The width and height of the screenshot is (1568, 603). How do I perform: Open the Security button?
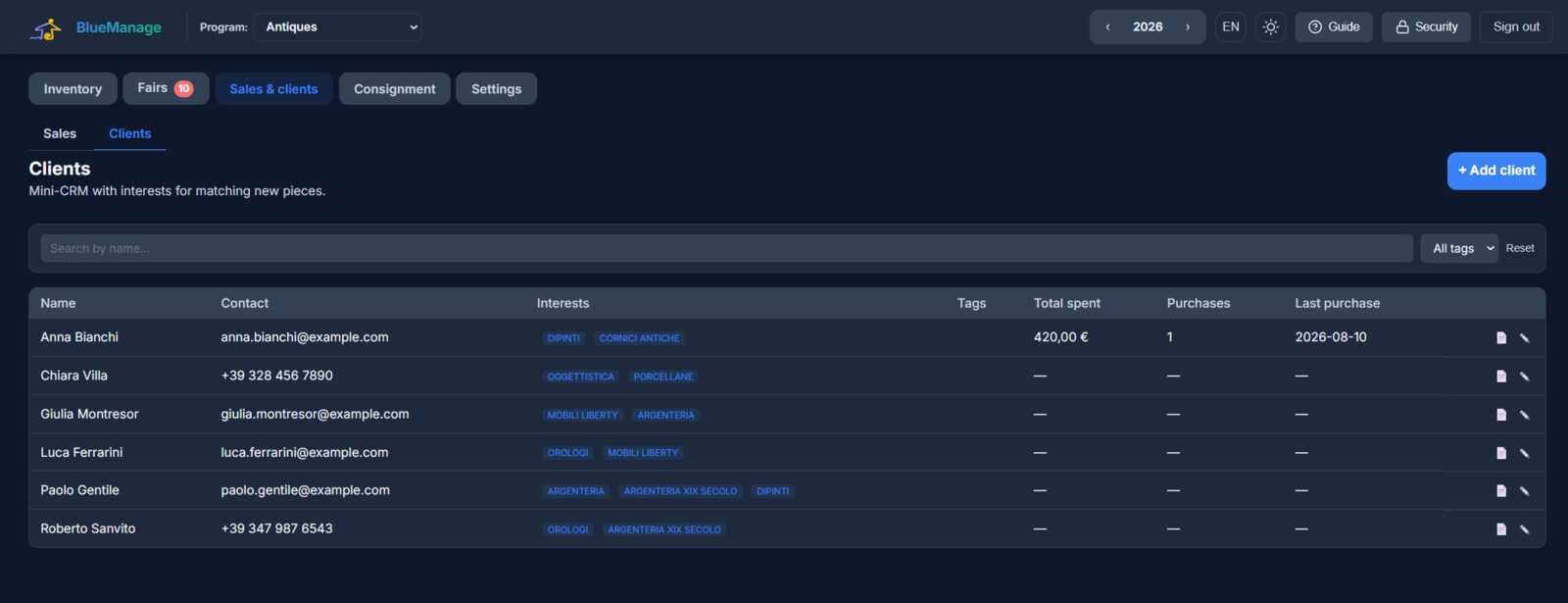(x=1426, y=27)
